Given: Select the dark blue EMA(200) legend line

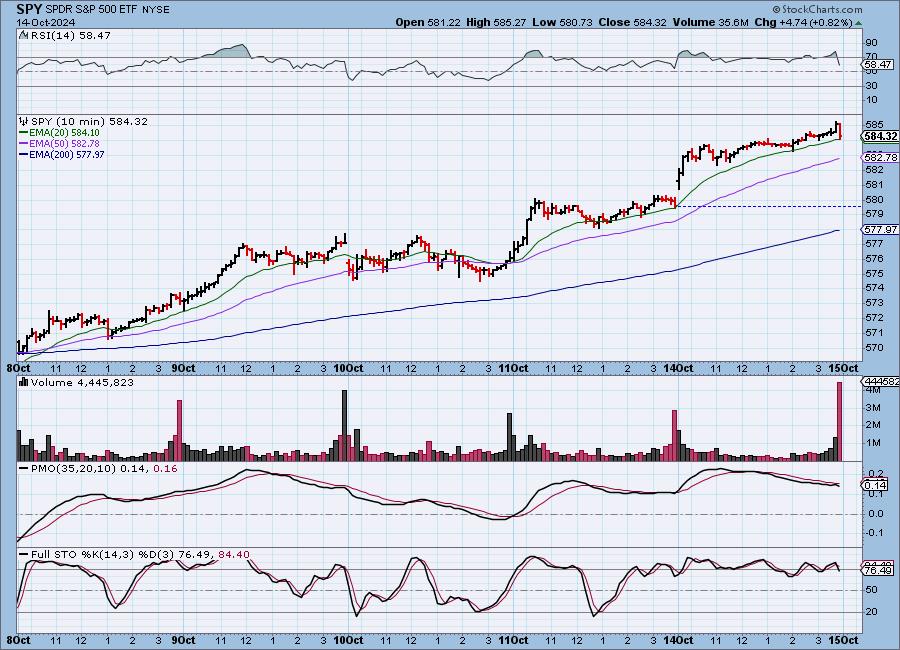Looking at the screenshot, I should point(24,154).
